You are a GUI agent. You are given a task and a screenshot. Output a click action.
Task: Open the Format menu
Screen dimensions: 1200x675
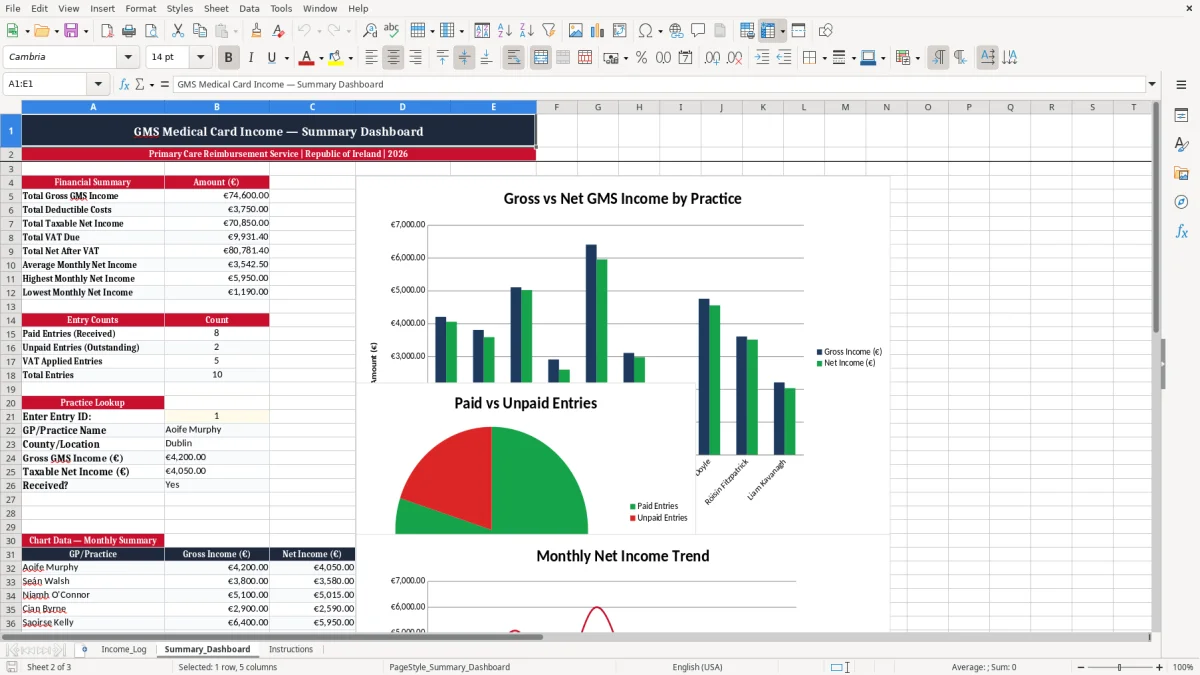point(140,8)
